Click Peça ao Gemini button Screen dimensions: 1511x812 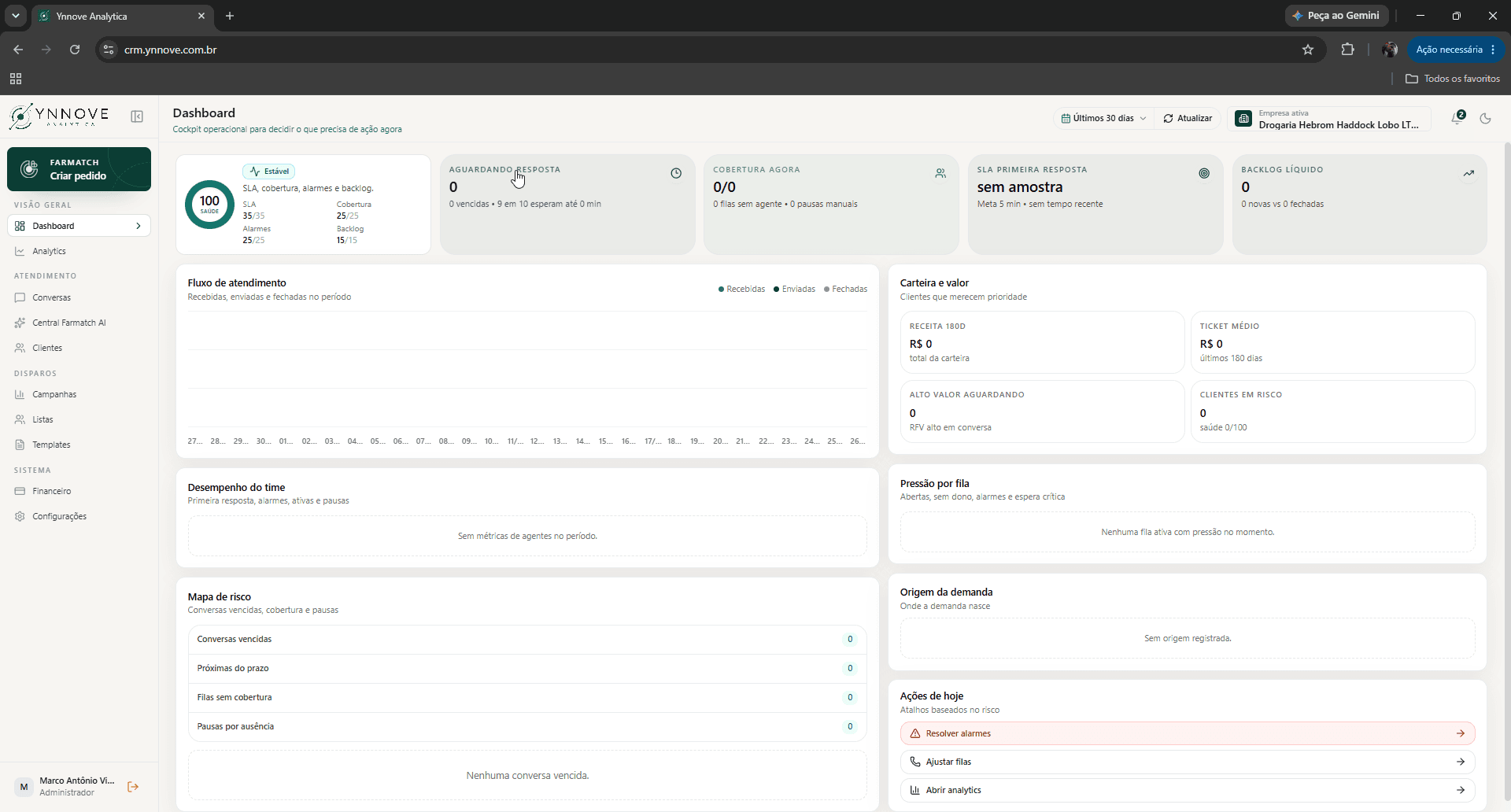coord(1336,16)
